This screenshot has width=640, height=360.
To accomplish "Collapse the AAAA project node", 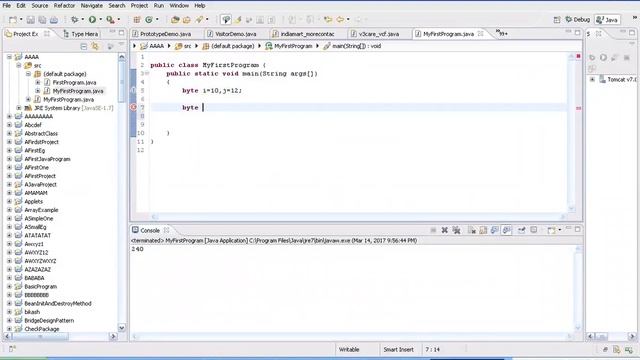I will point(9,57).
